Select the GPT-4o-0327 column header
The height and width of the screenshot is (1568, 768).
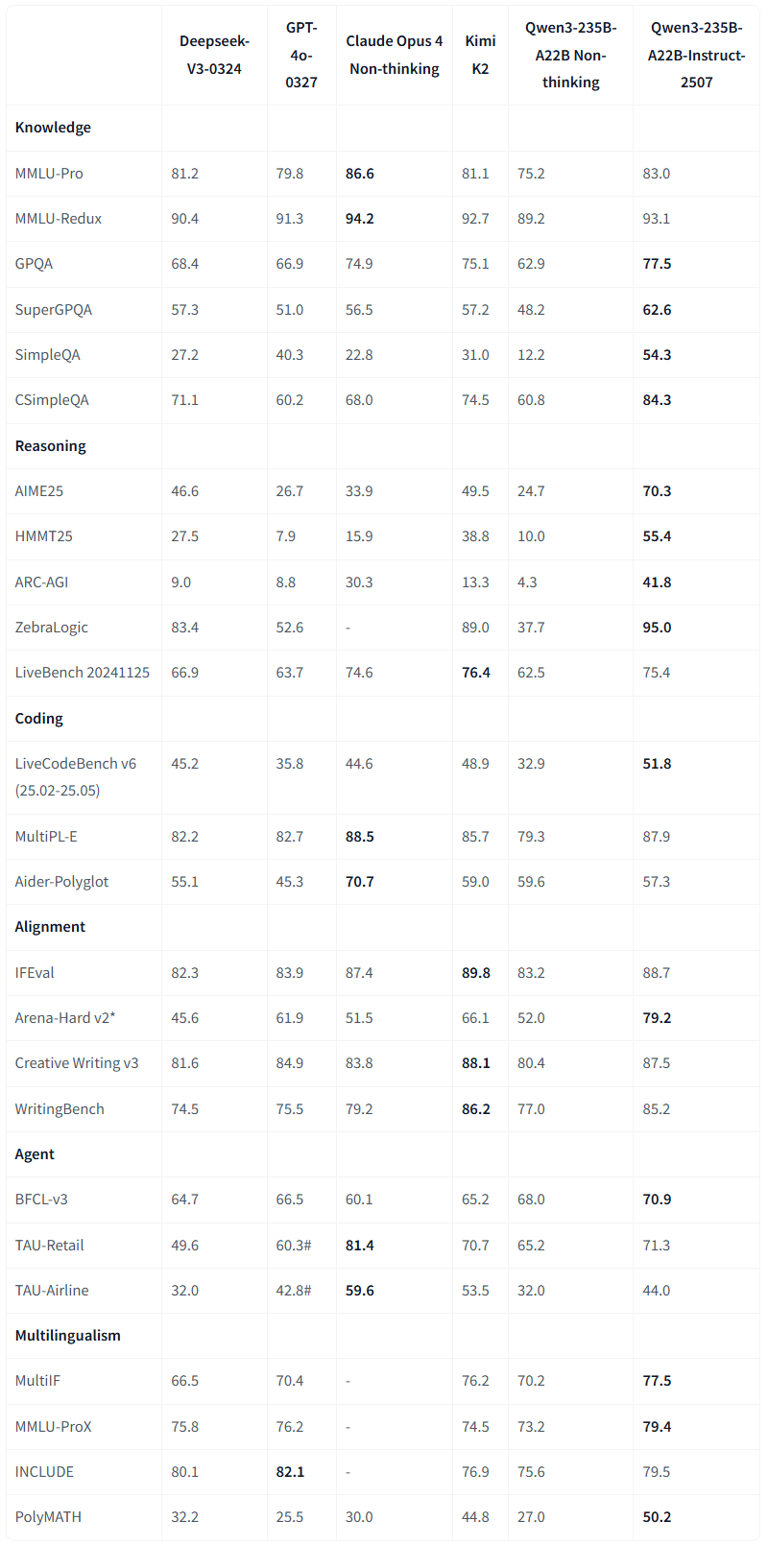pyautogui.click(x=301, y=55)
